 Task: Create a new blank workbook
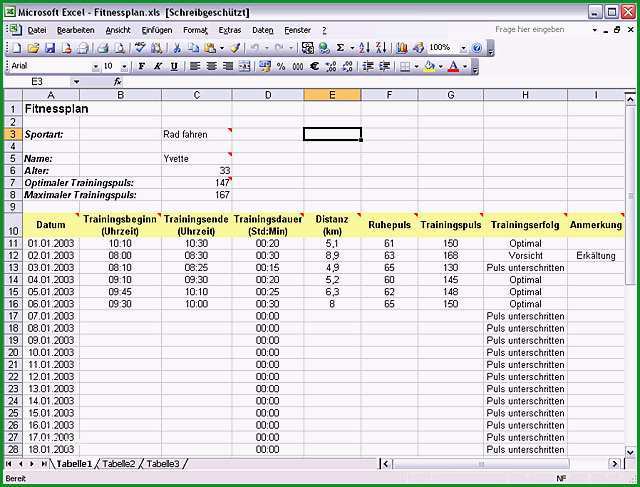[x=16, y=48]
